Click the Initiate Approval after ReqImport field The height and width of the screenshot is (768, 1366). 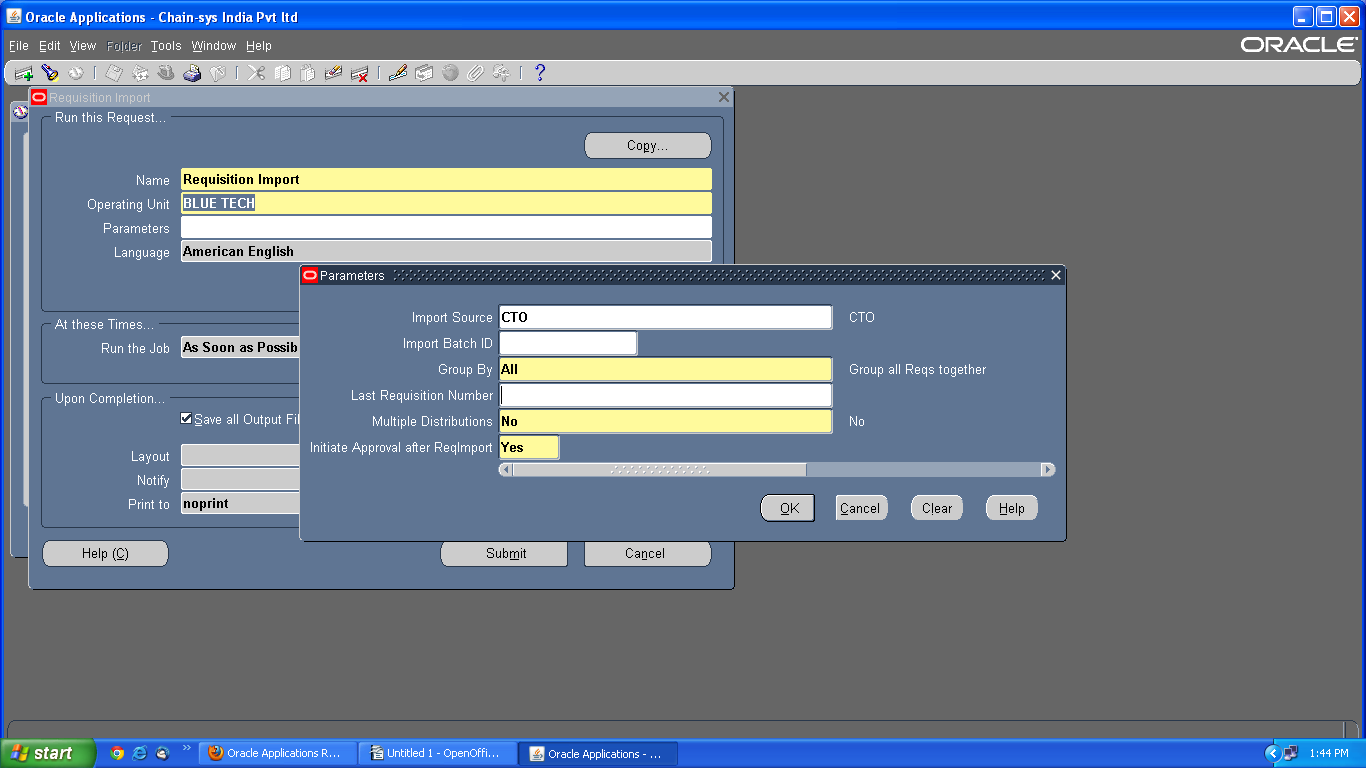pos(529,447)
